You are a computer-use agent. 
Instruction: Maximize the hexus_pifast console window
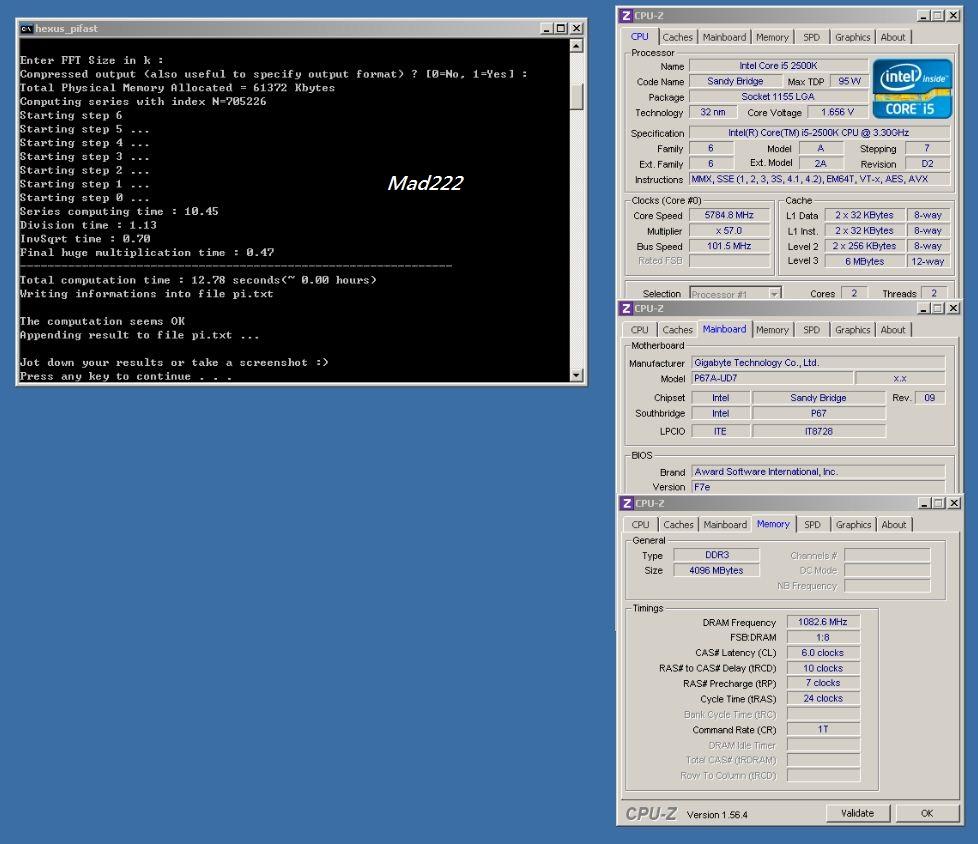561,29
